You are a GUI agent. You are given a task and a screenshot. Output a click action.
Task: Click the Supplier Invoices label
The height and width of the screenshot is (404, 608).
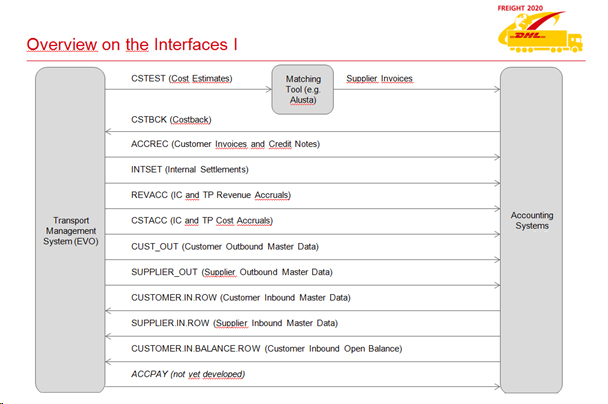click(379, 78)
